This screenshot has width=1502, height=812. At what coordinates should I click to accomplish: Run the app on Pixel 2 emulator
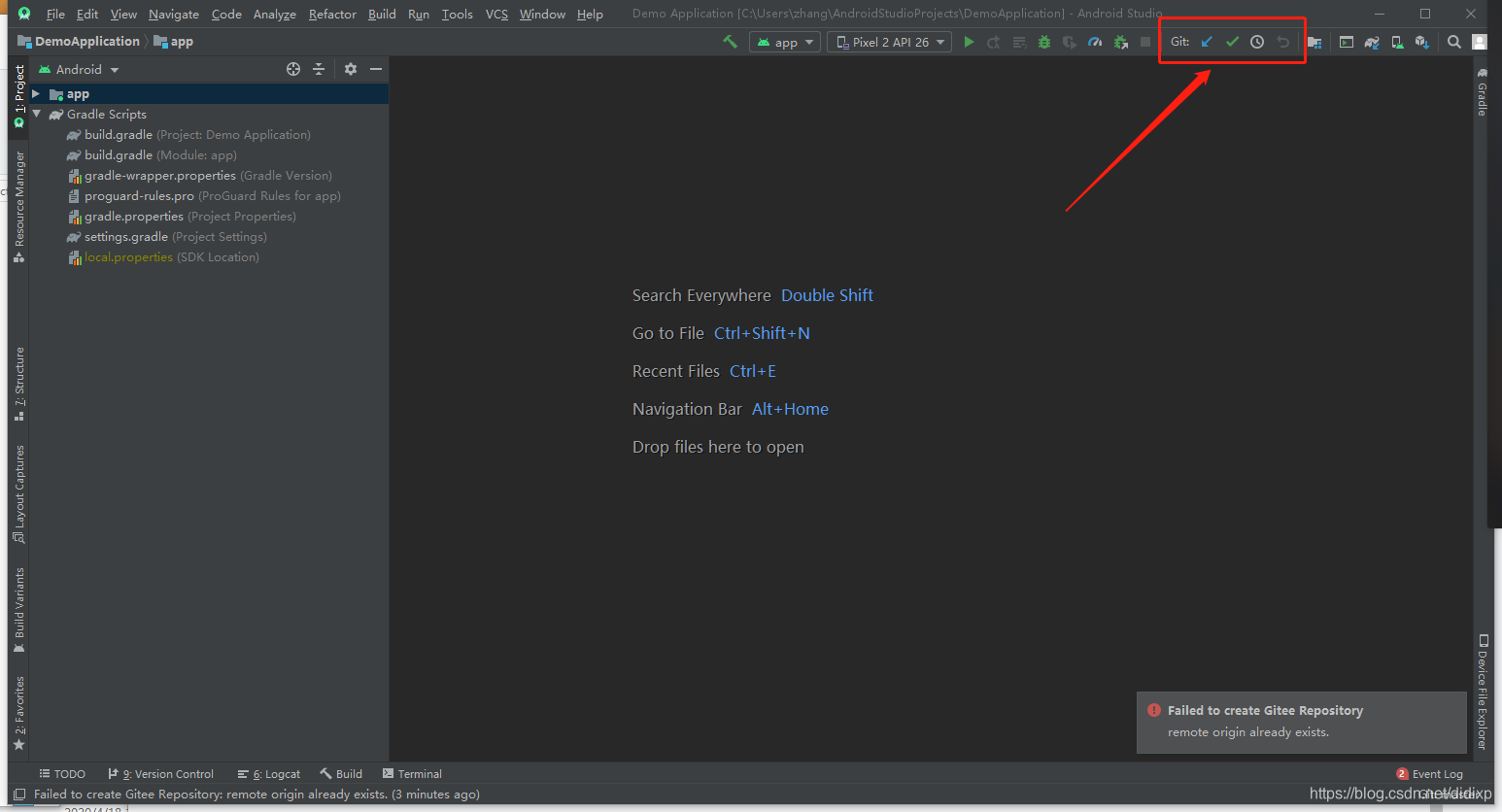point(969,42)
